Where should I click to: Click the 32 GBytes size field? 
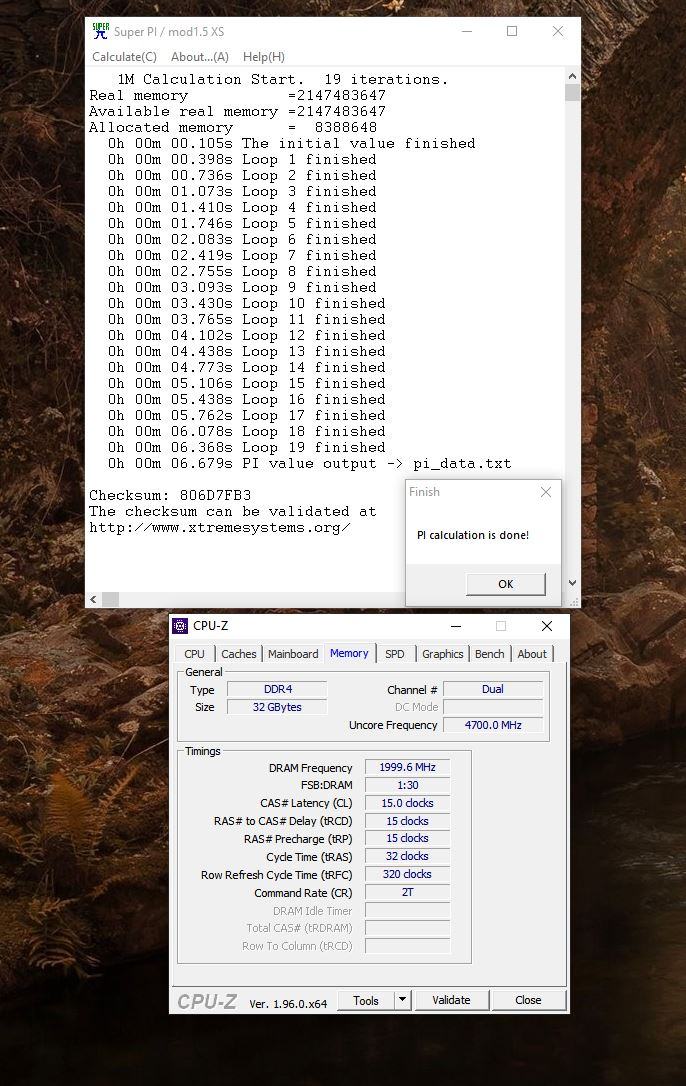(277, 707)
